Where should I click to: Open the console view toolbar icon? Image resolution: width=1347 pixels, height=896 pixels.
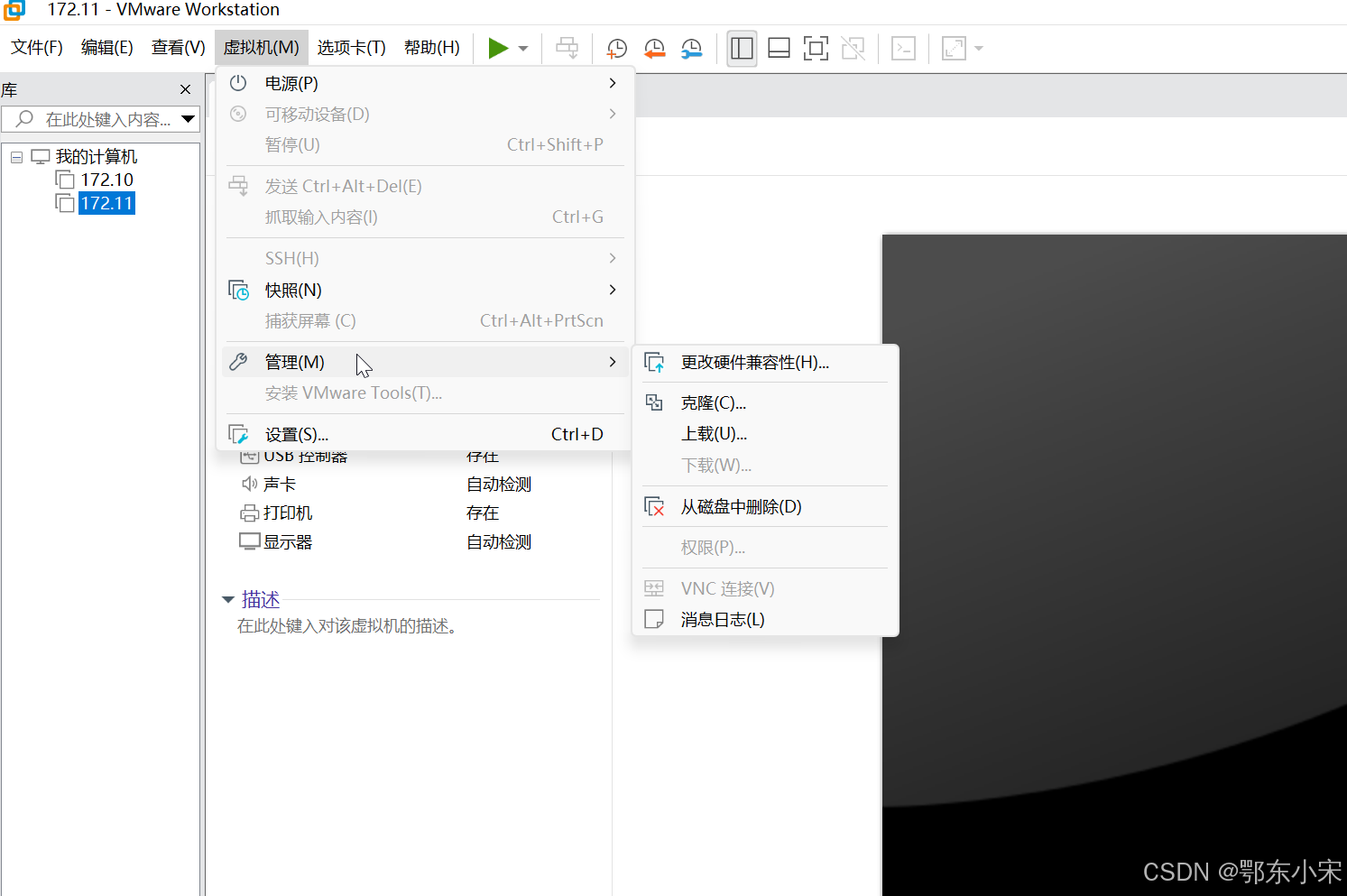pyautogui.click(x=903, y=48)
